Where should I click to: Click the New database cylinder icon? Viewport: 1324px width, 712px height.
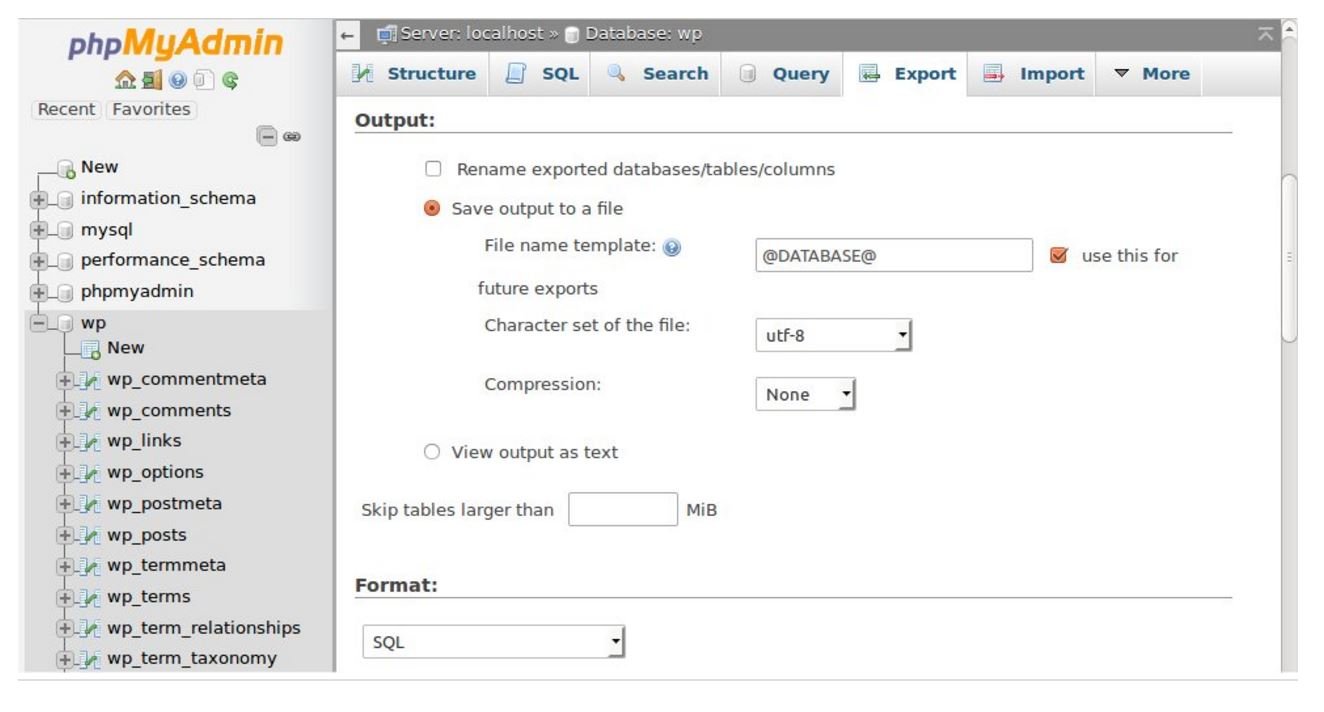66,168
